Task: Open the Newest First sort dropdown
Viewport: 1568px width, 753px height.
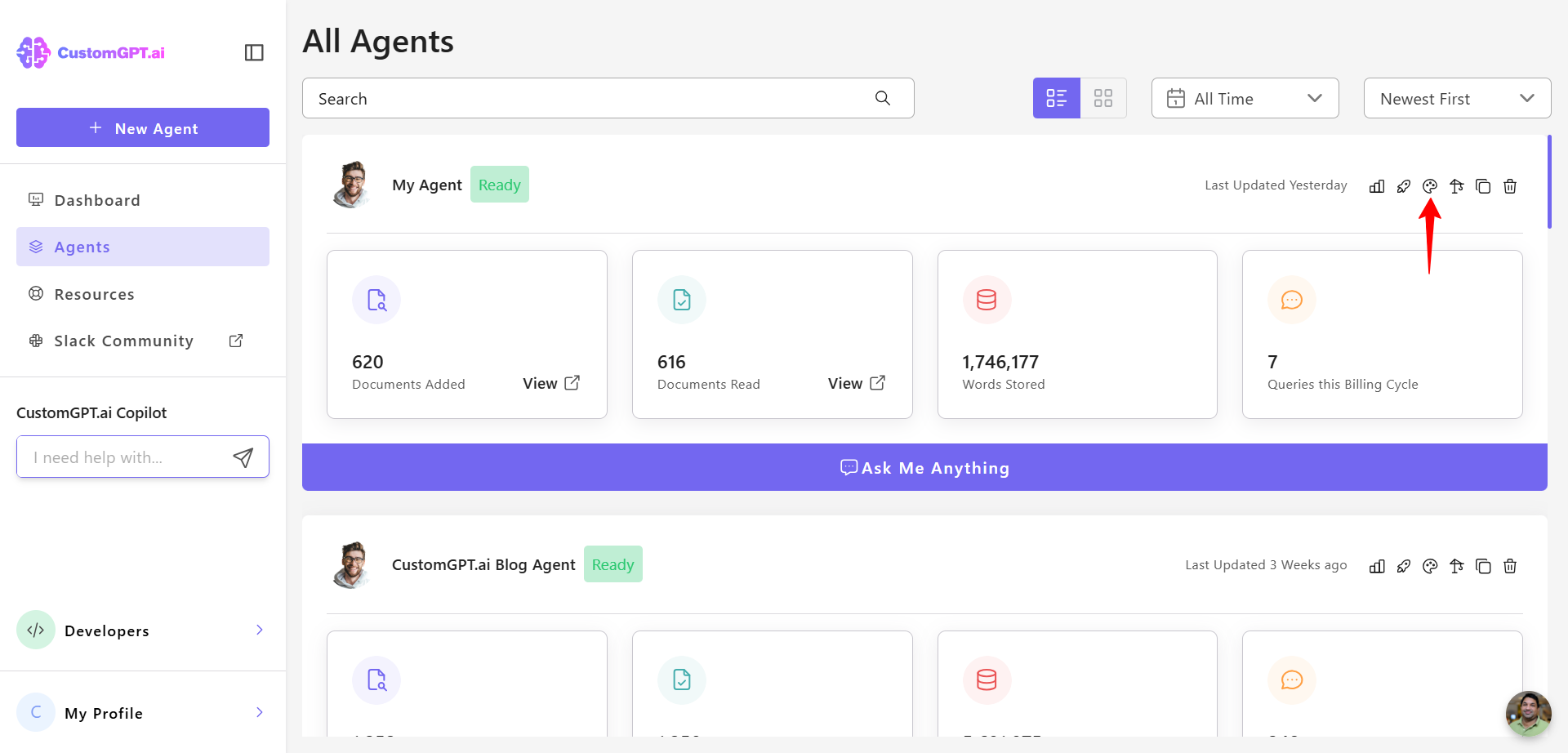Action: (x=1458, y=98)
